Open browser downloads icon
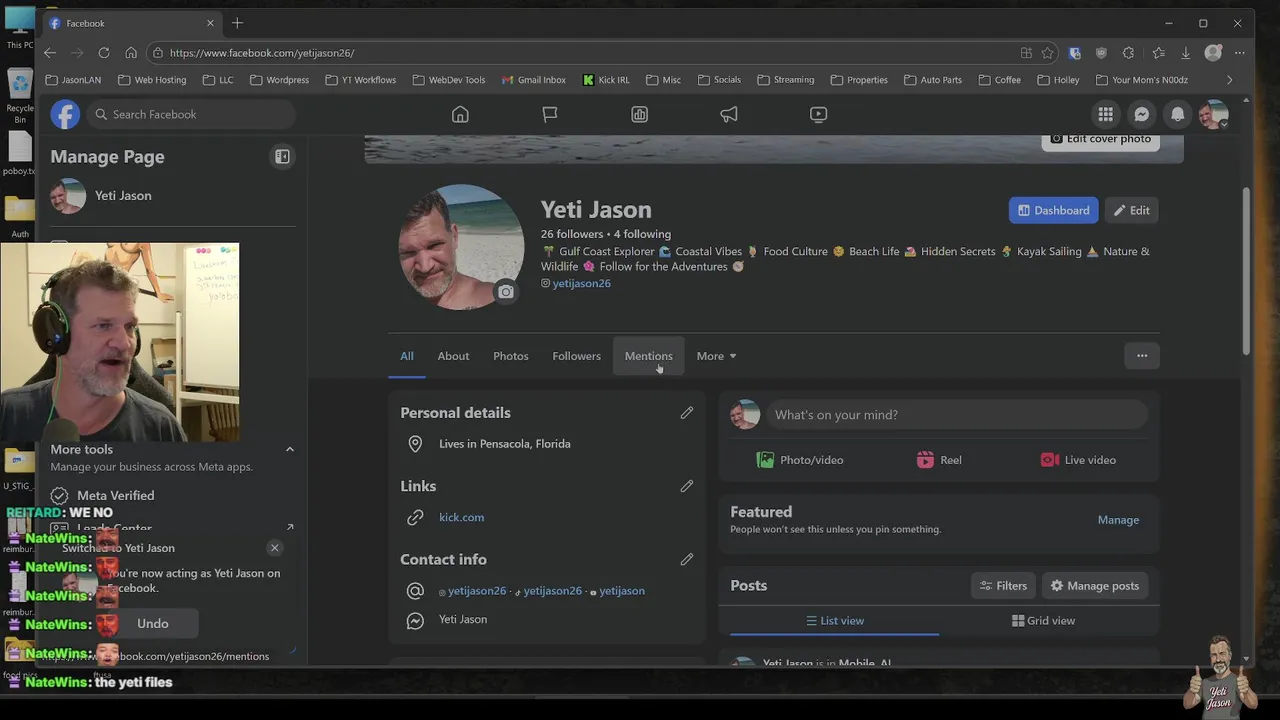Viewport: 1280px width, 720px height. click(1185, 53)
